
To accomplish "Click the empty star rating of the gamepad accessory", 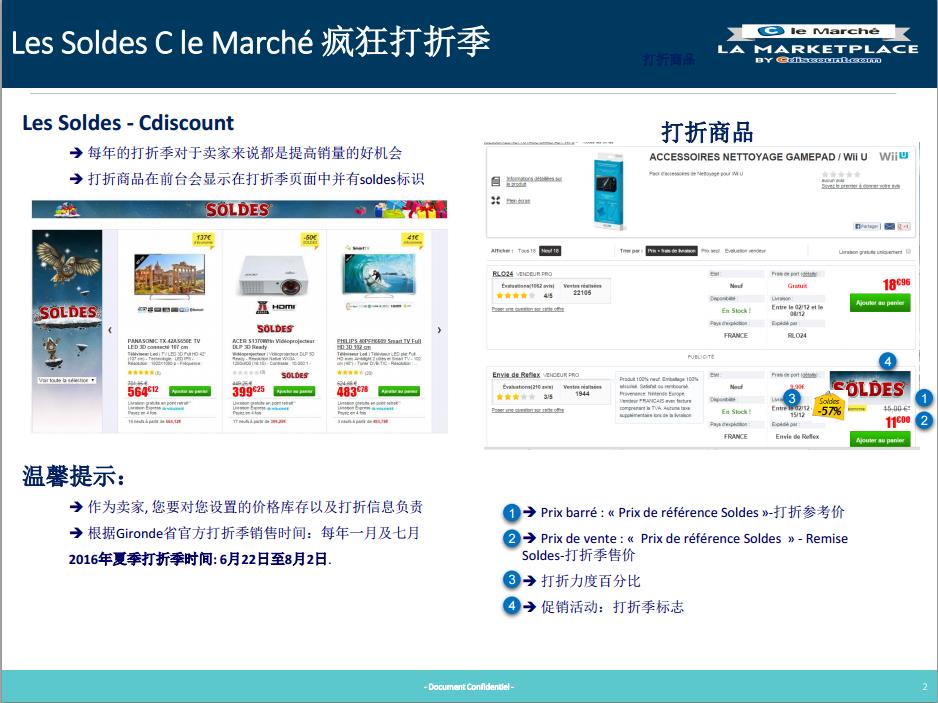I will point(841,174).
